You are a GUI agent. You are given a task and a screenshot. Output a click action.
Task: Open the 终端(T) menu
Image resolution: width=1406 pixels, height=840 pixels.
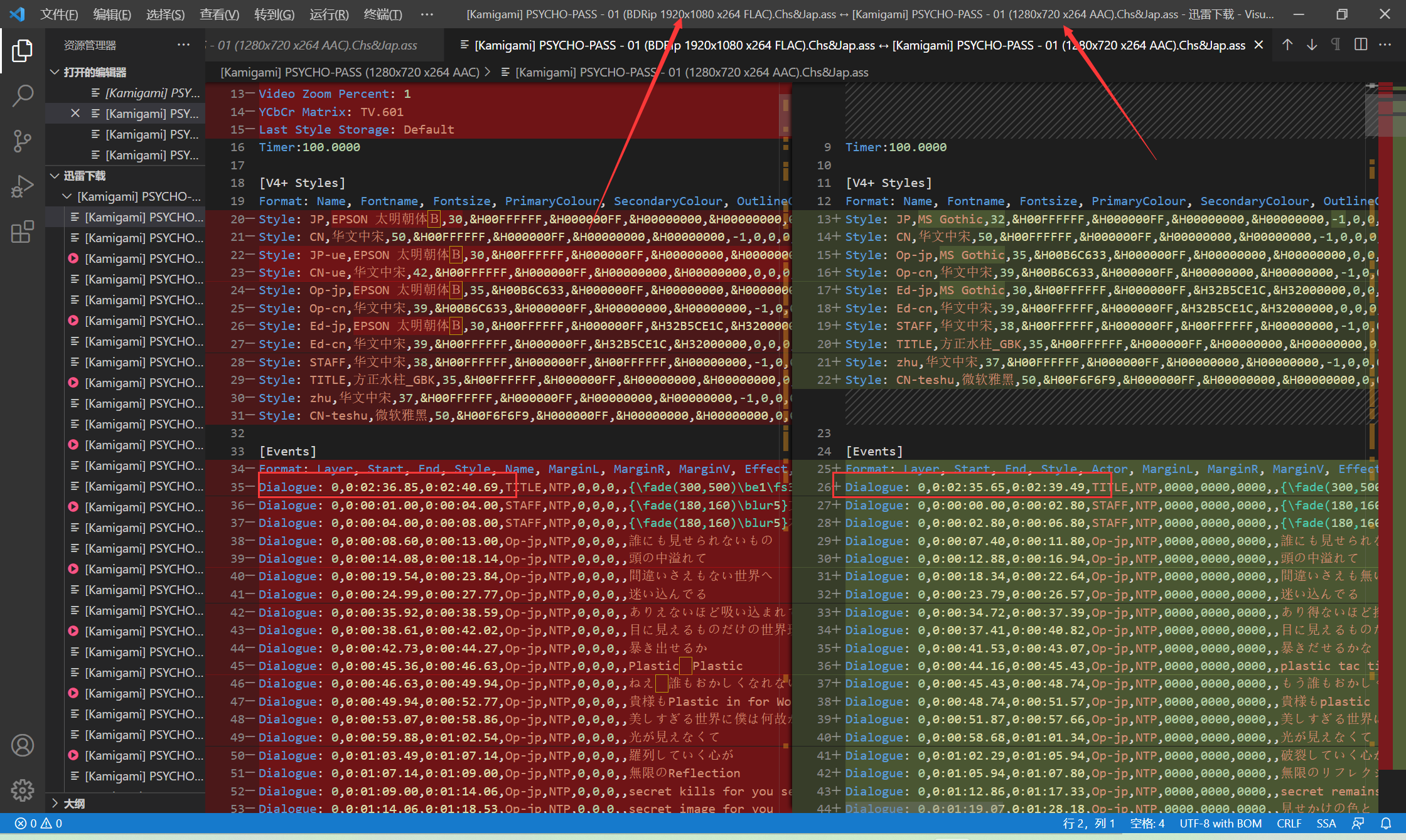[383, 14]
